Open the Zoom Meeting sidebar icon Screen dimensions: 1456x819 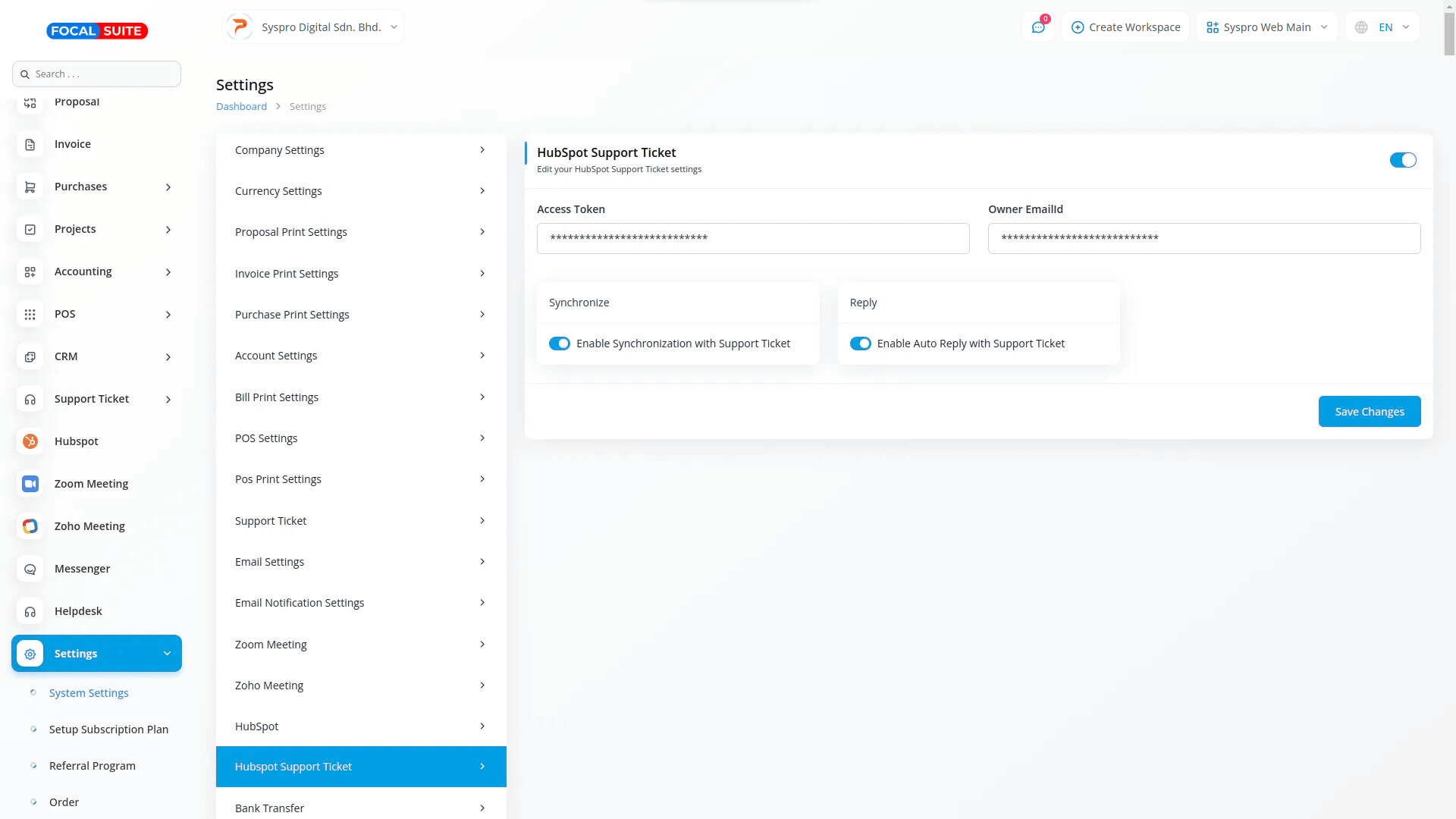click(30, 484)
